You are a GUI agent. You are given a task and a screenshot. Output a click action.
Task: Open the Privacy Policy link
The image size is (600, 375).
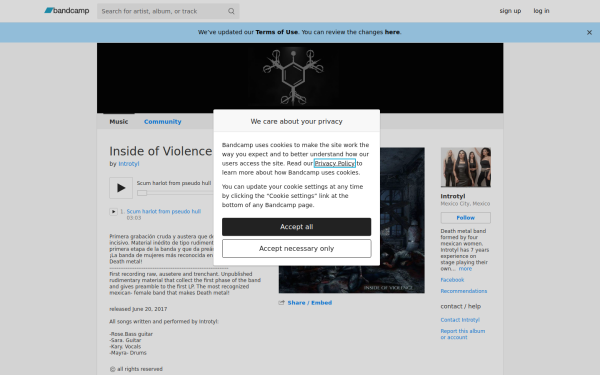tap(334, 163)
